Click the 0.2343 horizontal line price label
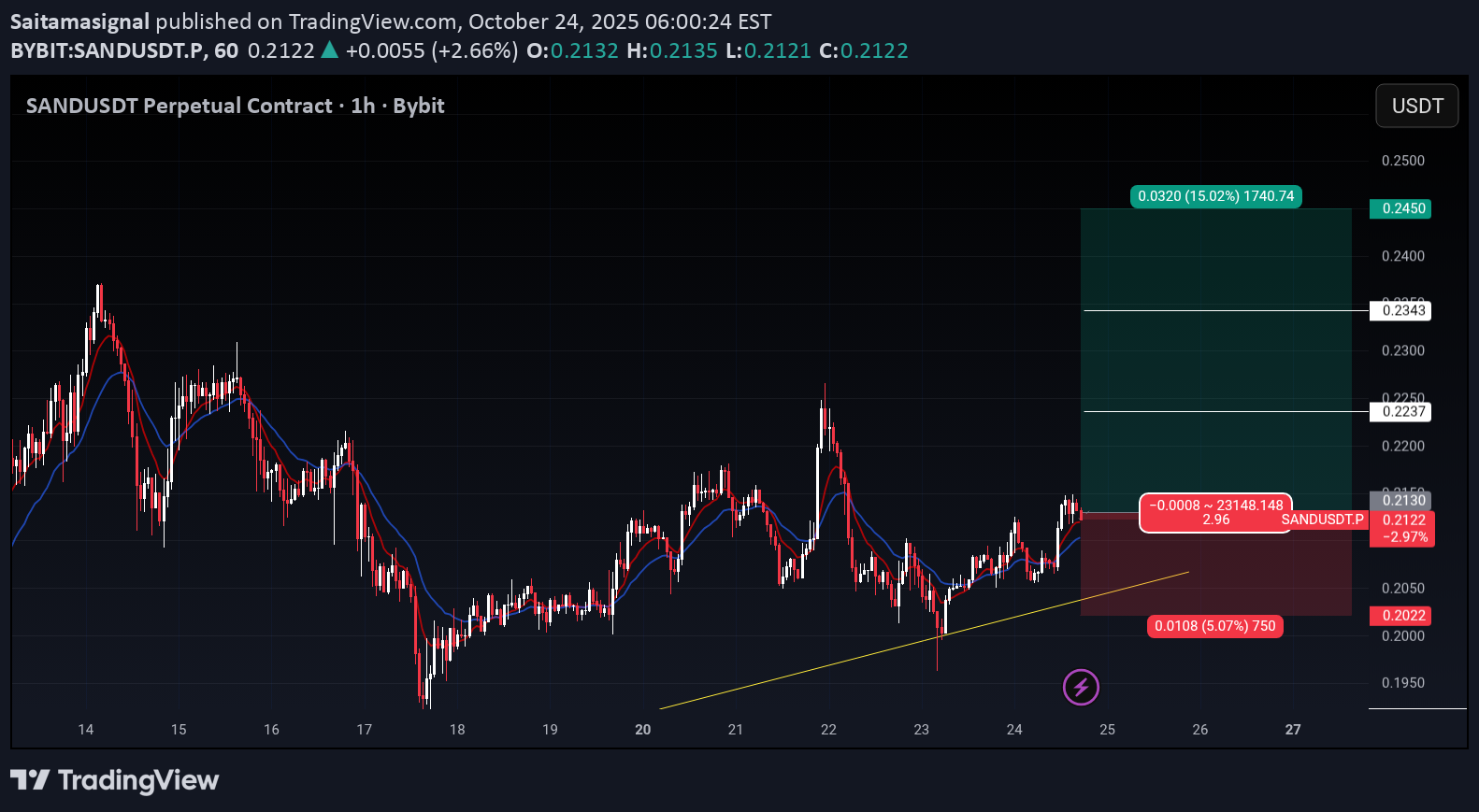Viewport: 1479px width, 812px height. tap(1400, 310)
